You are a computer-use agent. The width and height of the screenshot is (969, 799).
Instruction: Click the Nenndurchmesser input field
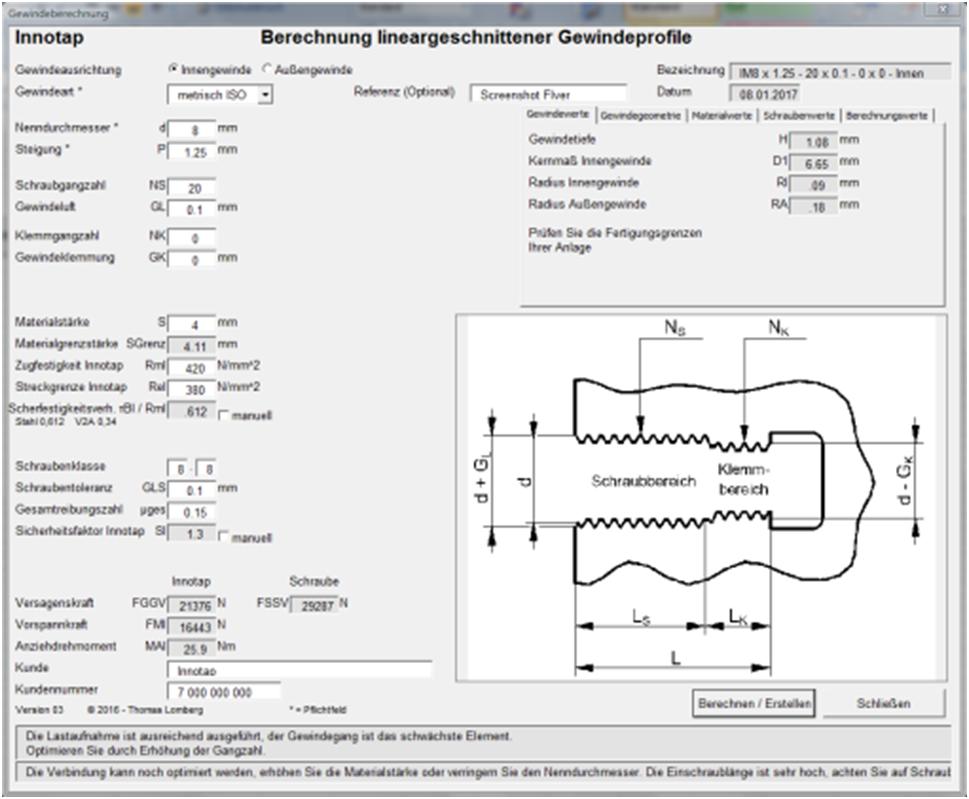click(x=191, y=129)
